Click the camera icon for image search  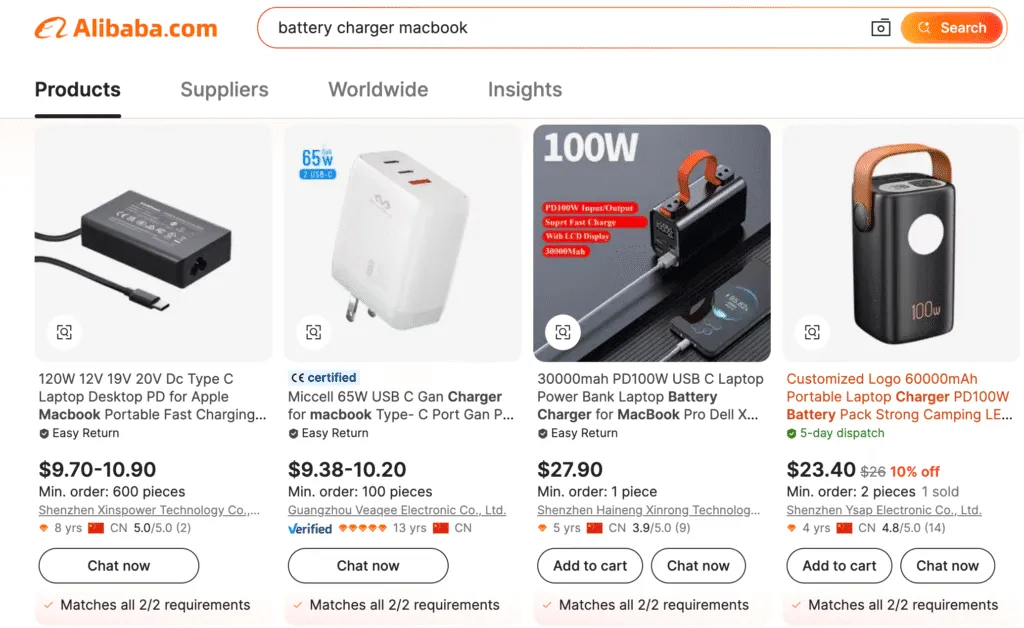click(x=881, y=27)
